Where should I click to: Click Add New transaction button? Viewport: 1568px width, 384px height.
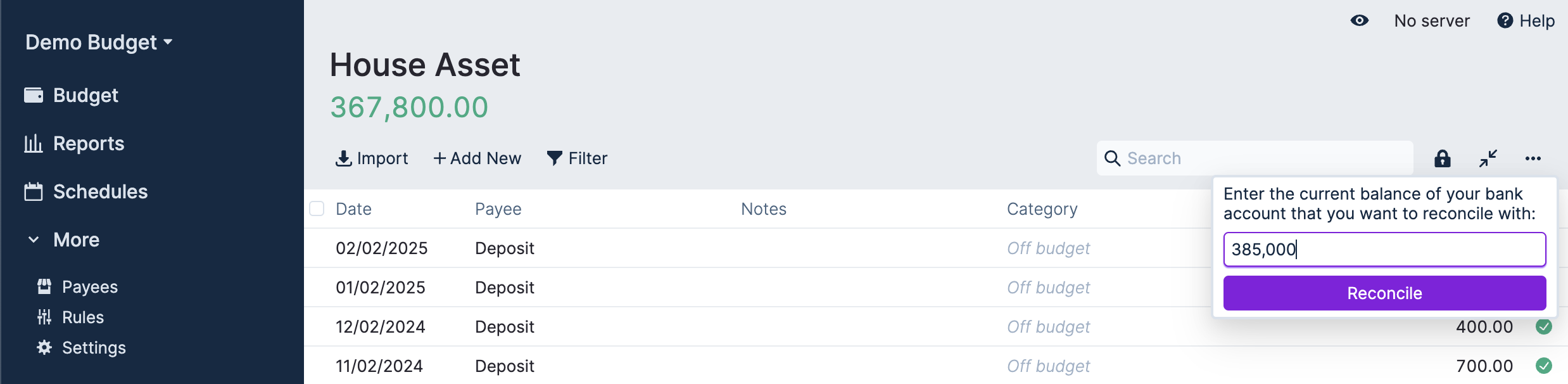point(477,158)
